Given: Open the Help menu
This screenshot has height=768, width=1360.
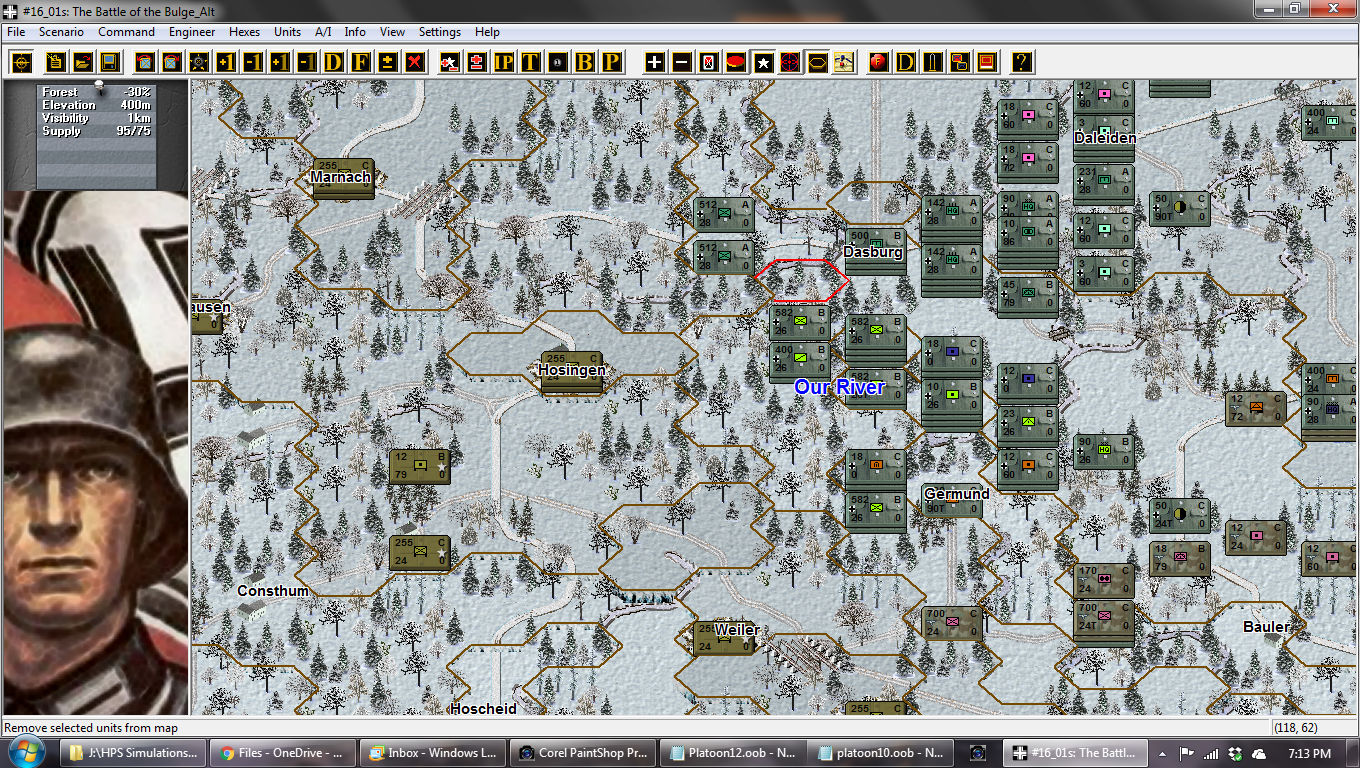Looking at the screenshot, I should [x=487, y=32].
